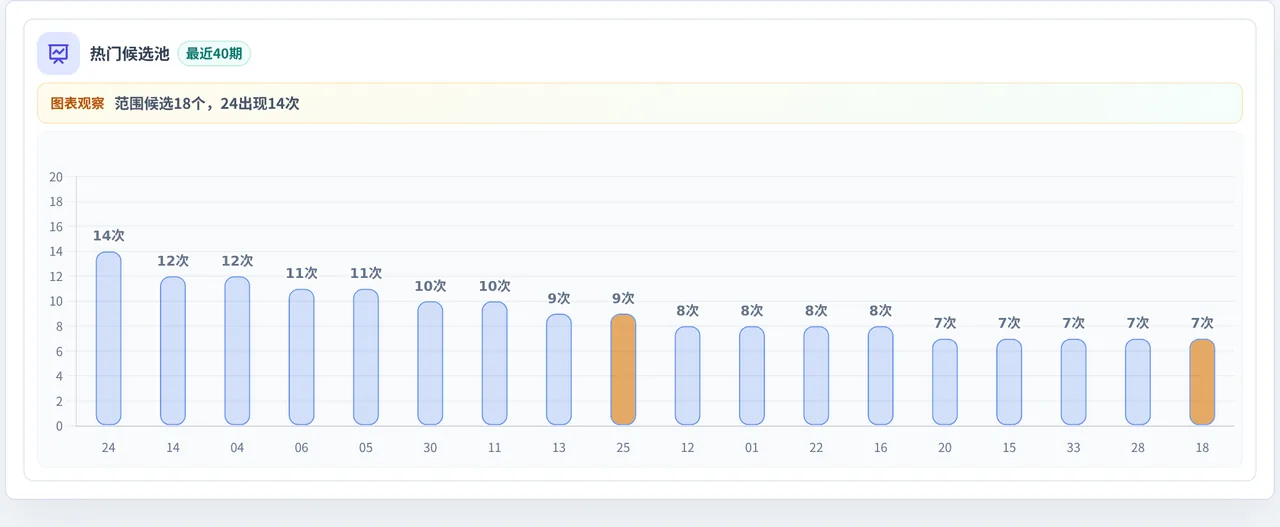
Task: Click the 图表观察 label in the banner
Action: (x=77, y=103)
